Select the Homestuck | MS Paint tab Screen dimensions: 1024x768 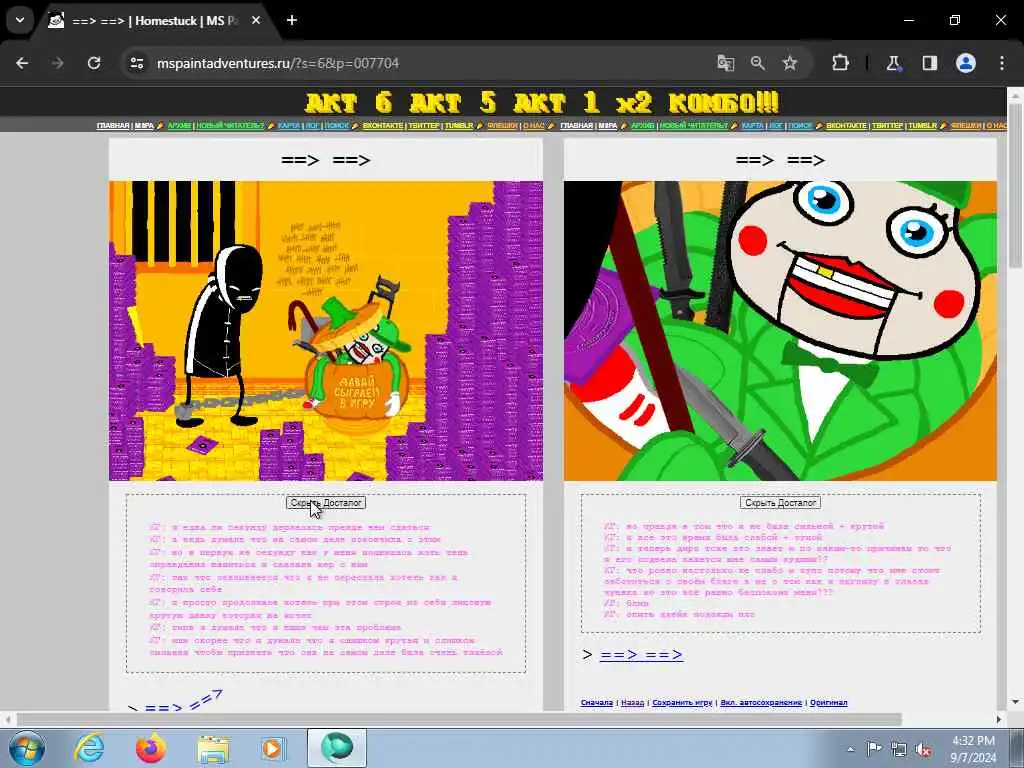(x=155, y=21)
